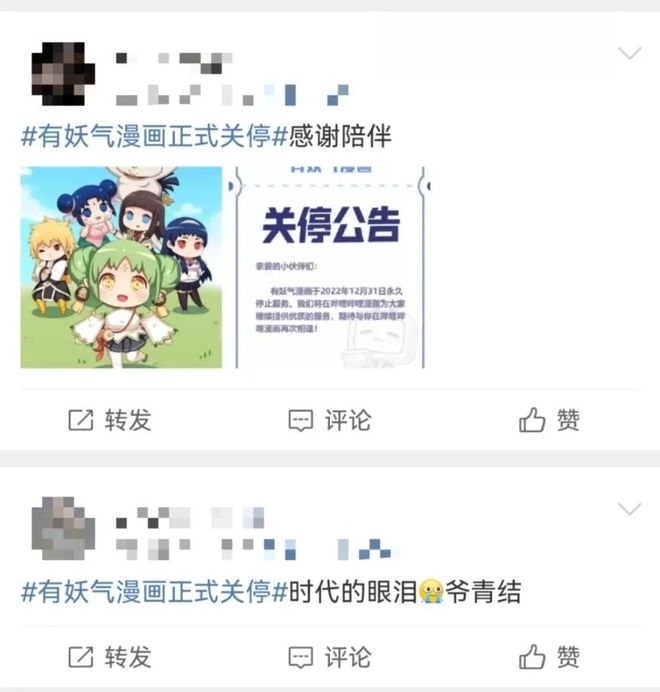Tap 评论 label on first post

348,420
